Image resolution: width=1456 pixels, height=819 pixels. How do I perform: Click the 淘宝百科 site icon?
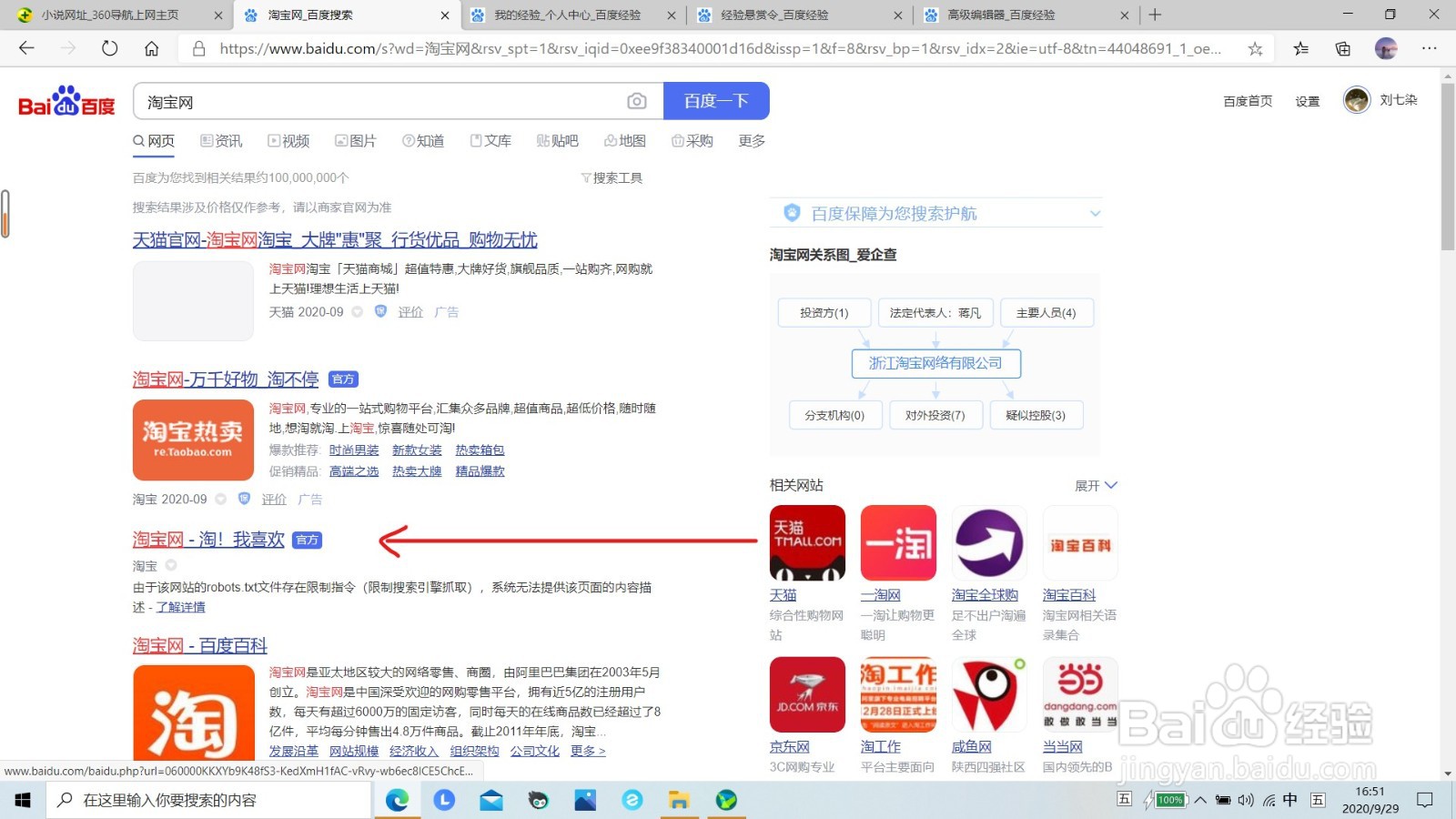pos(1079,542)
